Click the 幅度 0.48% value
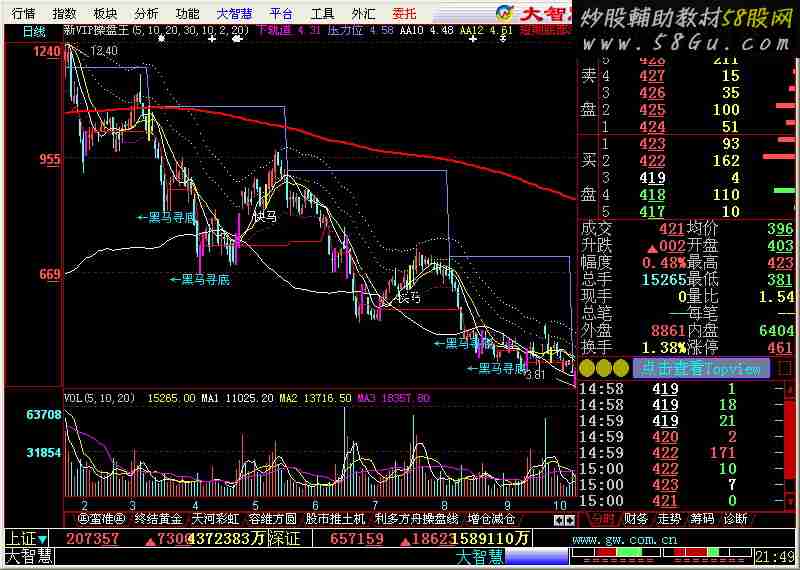This screenshot has height=570, width=800. point(664,263)
